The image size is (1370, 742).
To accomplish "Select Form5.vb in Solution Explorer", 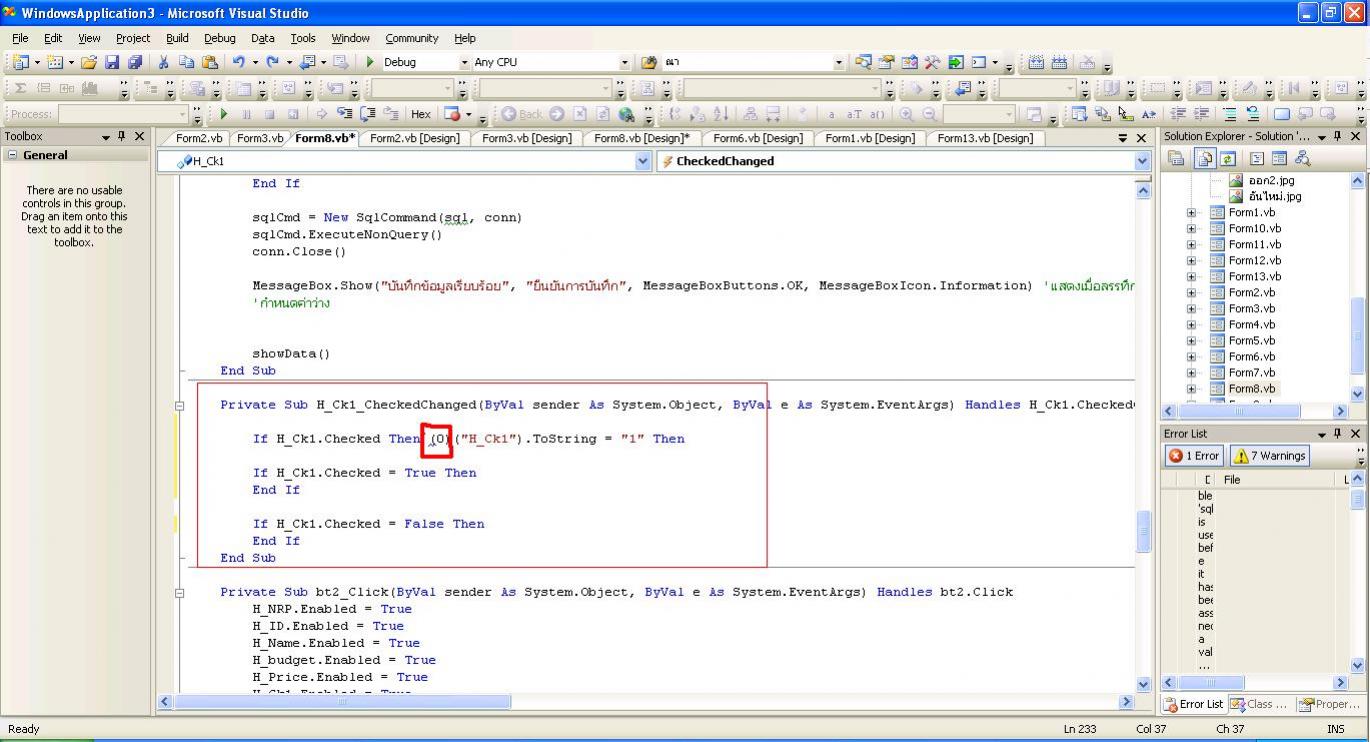I will pyautogui.click(x=1251, y=341).
